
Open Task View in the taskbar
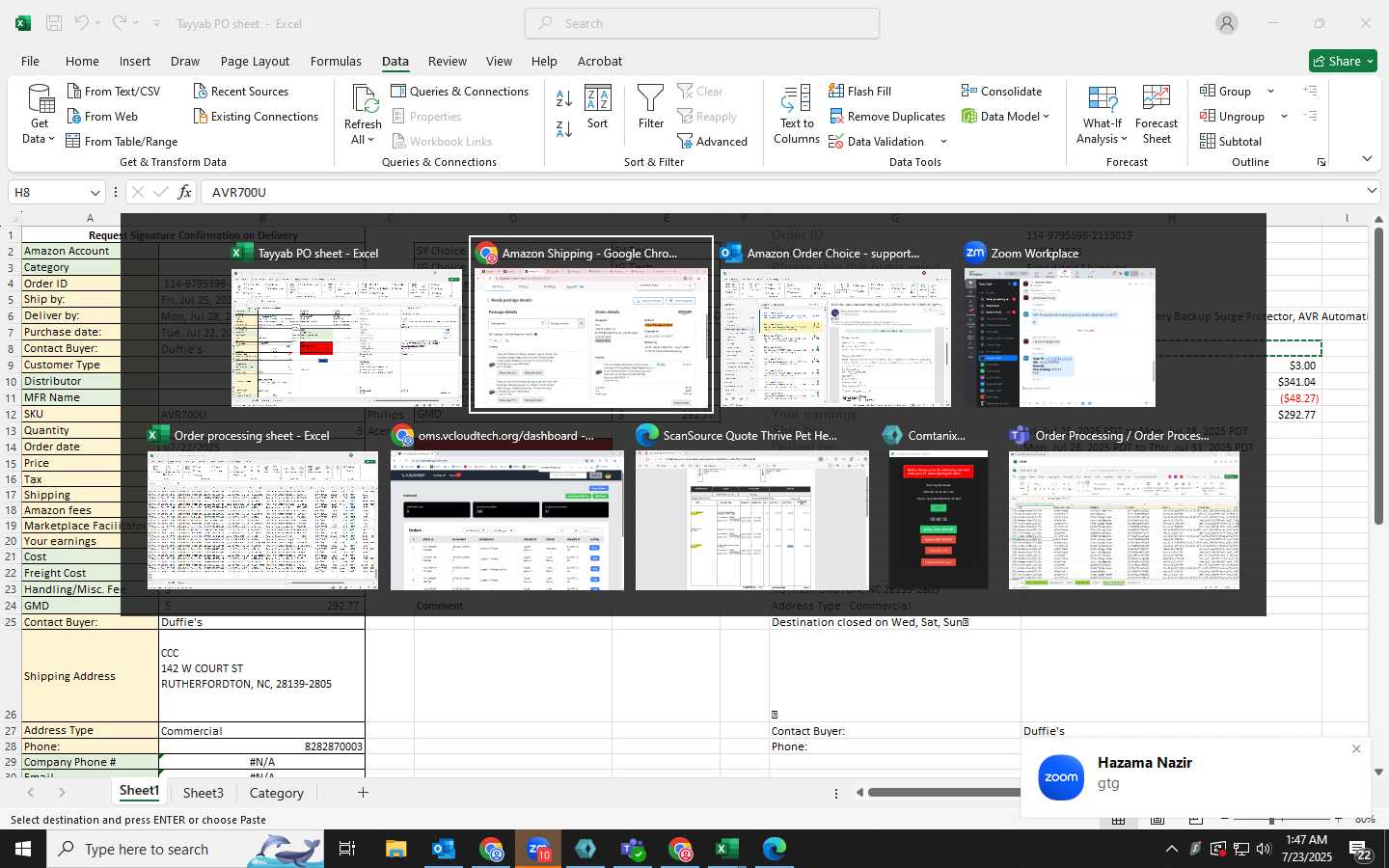click(346, 849)
